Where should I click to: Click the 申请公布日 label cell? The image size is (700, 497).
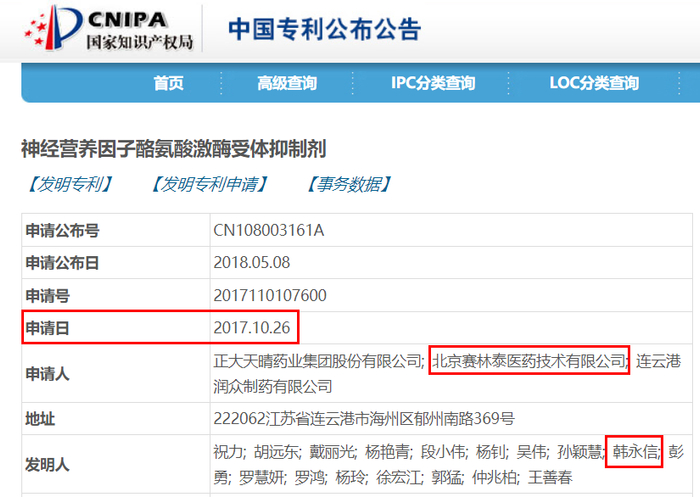point(116,263)
